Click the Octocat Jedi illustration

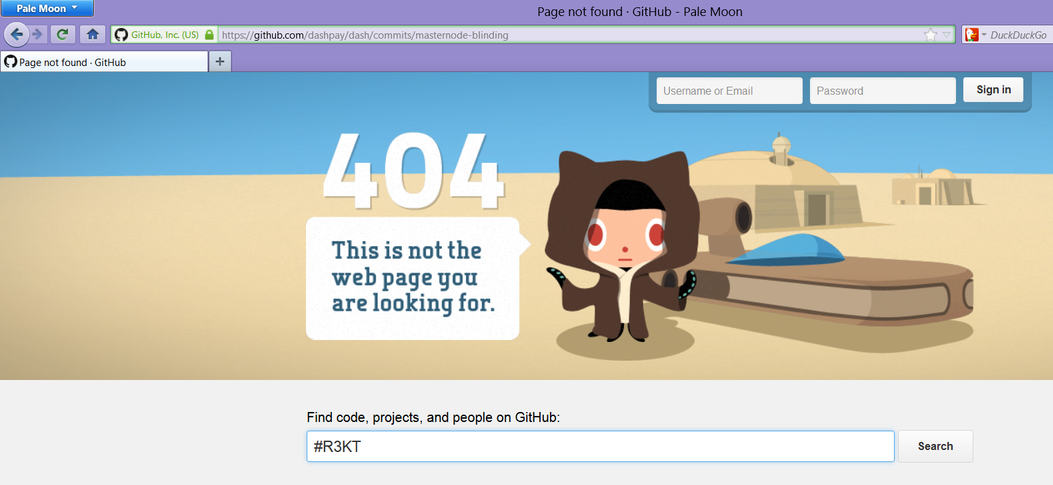621,245
